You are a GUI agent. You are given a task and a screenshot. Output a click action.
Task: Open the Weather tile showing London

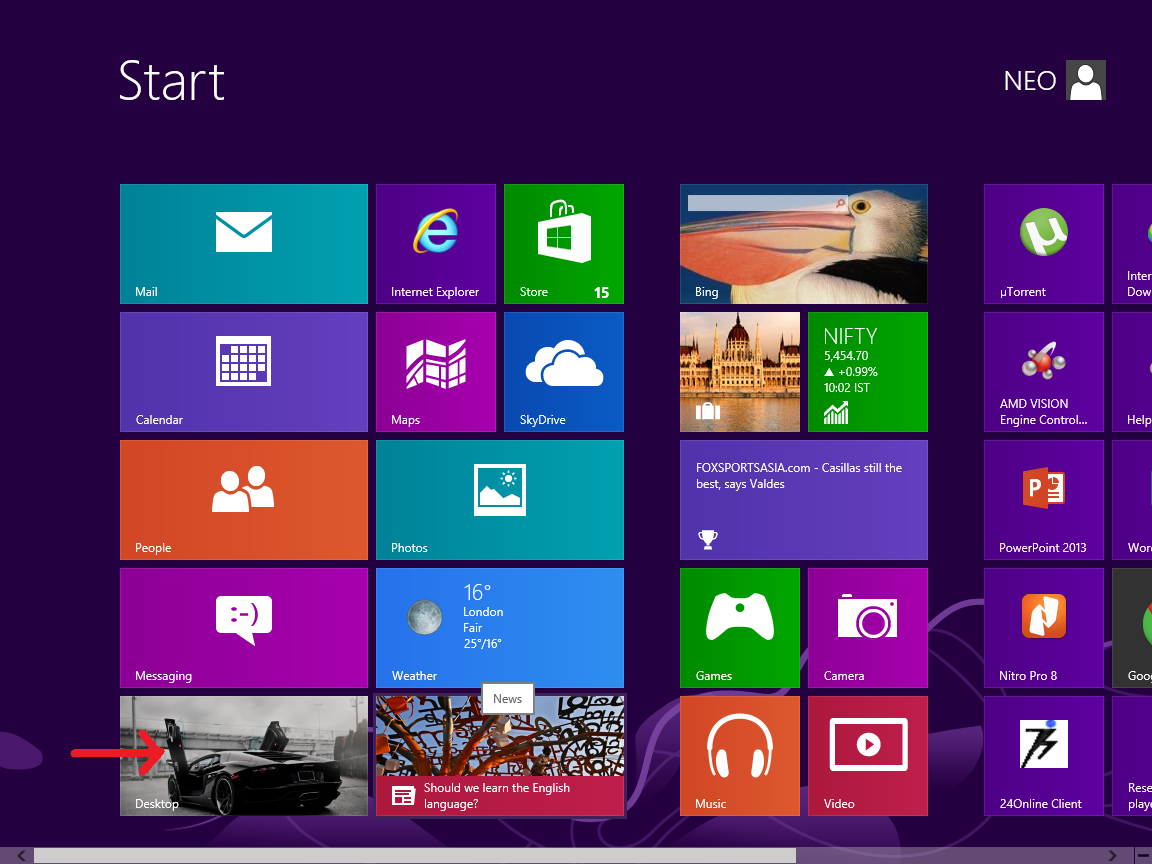click(500, 627)
